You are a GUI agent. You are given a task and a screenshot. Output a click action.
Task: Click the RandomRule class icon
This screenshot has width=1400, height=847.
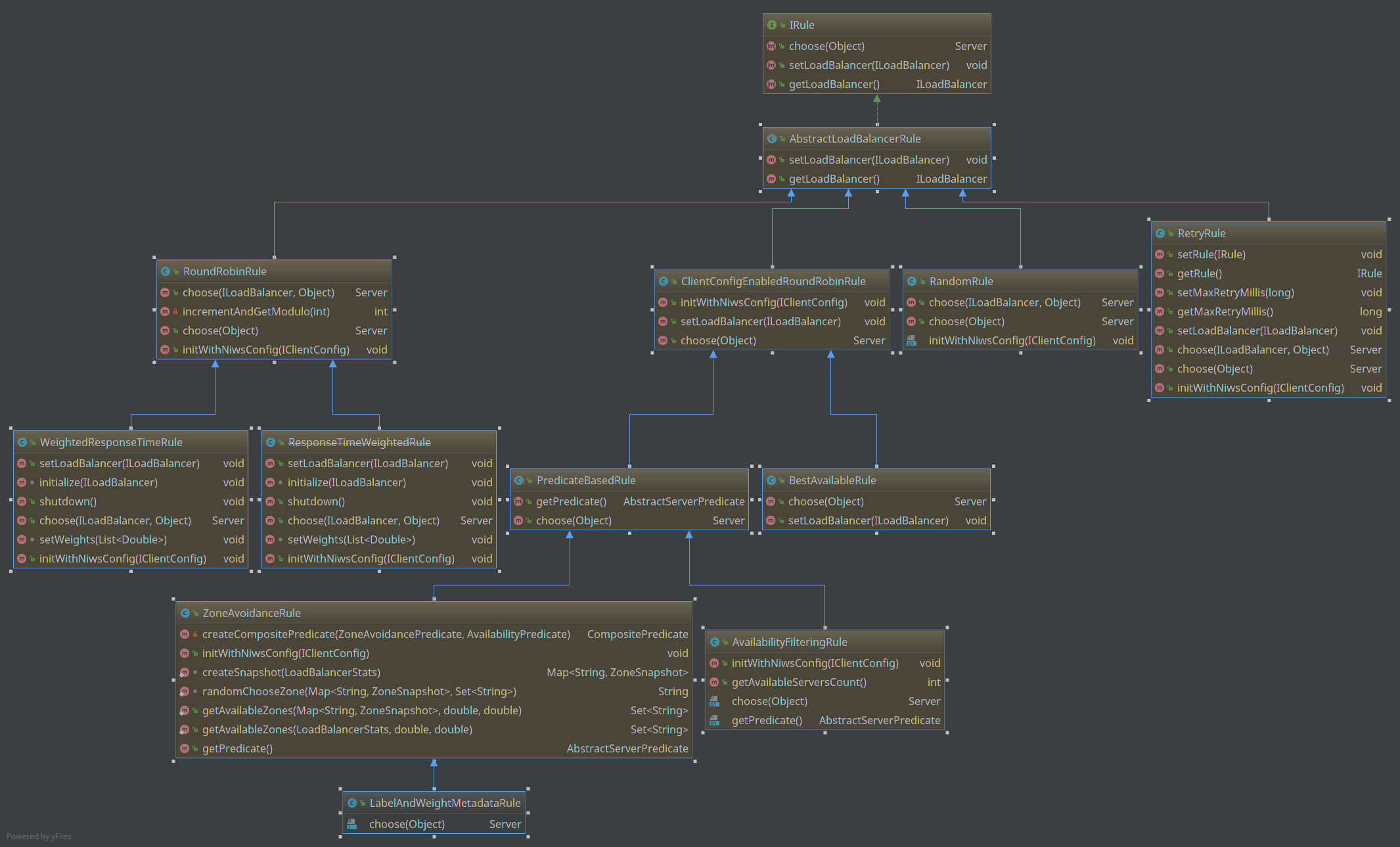click(x=912, y=281)
